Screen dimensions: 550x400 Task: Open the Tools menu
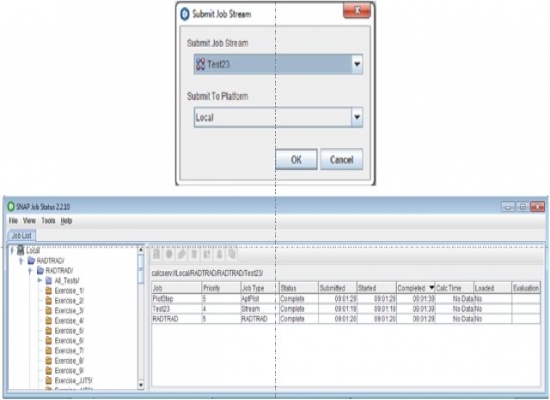48,221
